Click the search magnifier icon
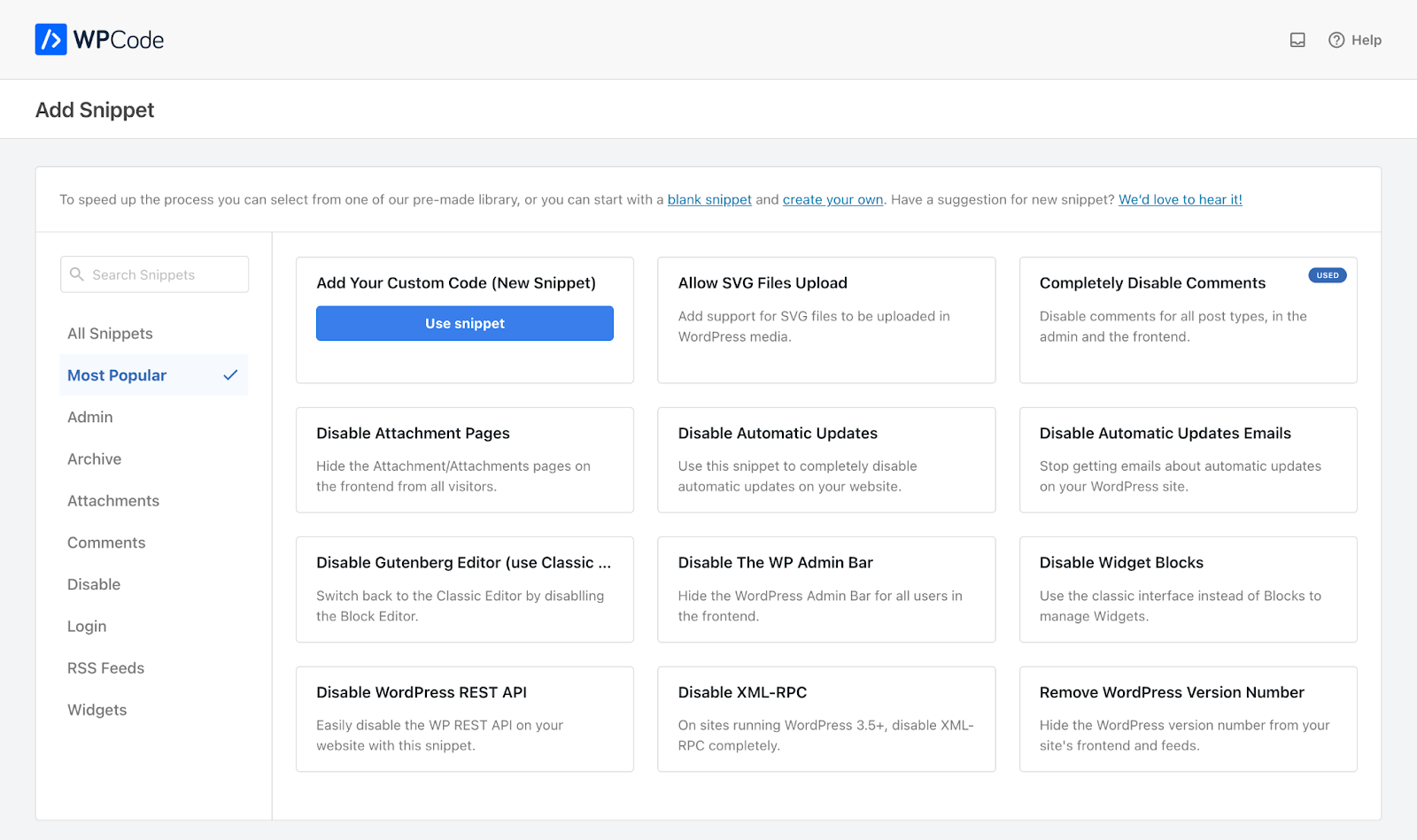Image resolution: width=1417 pixels, height=840 pixels. 77,274
